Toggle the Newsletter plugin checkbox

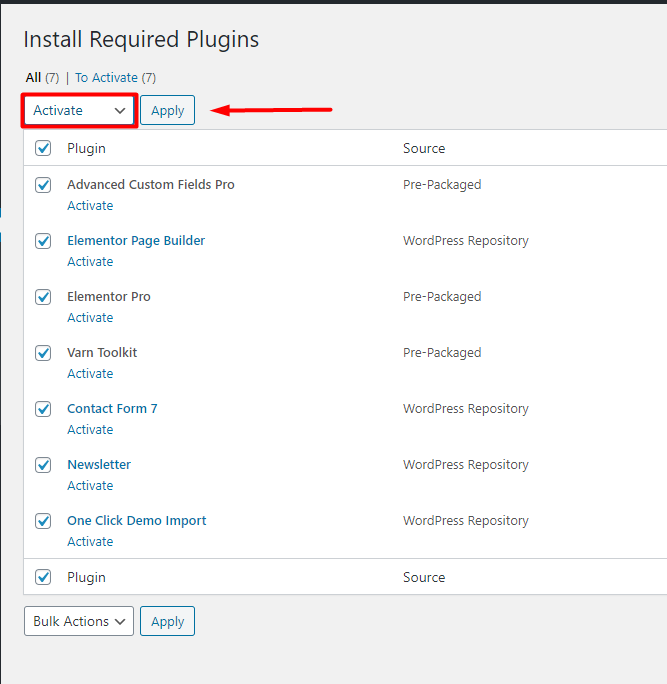pos(43,465)
